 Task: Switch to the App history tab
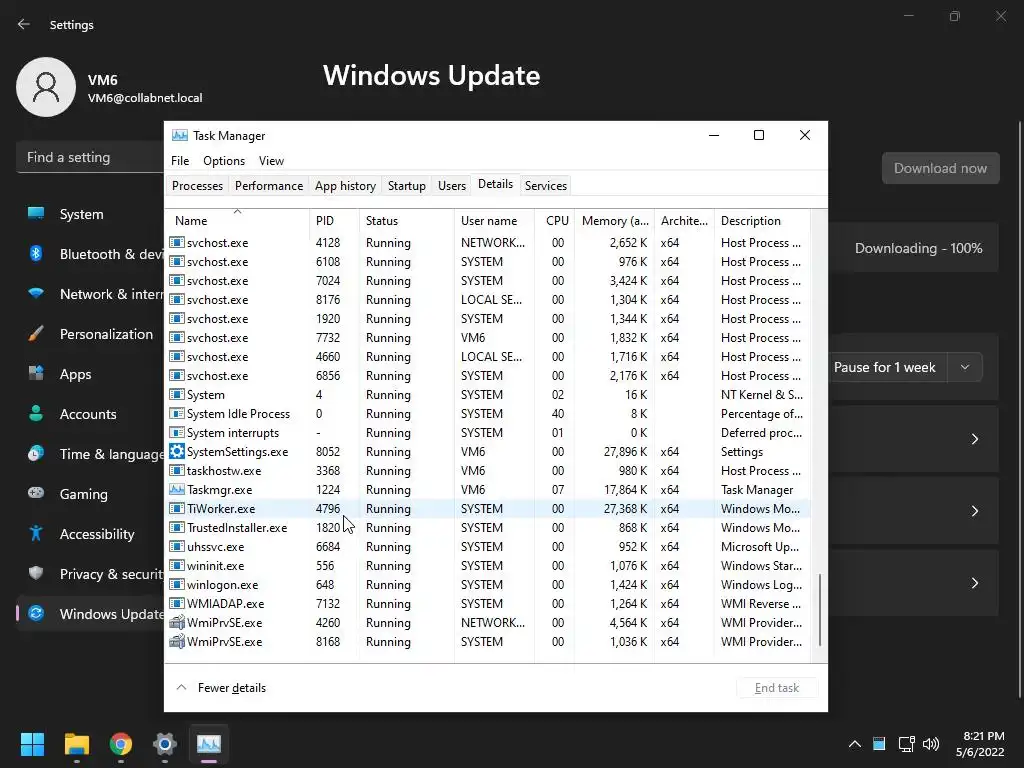[x=345, y=185]
